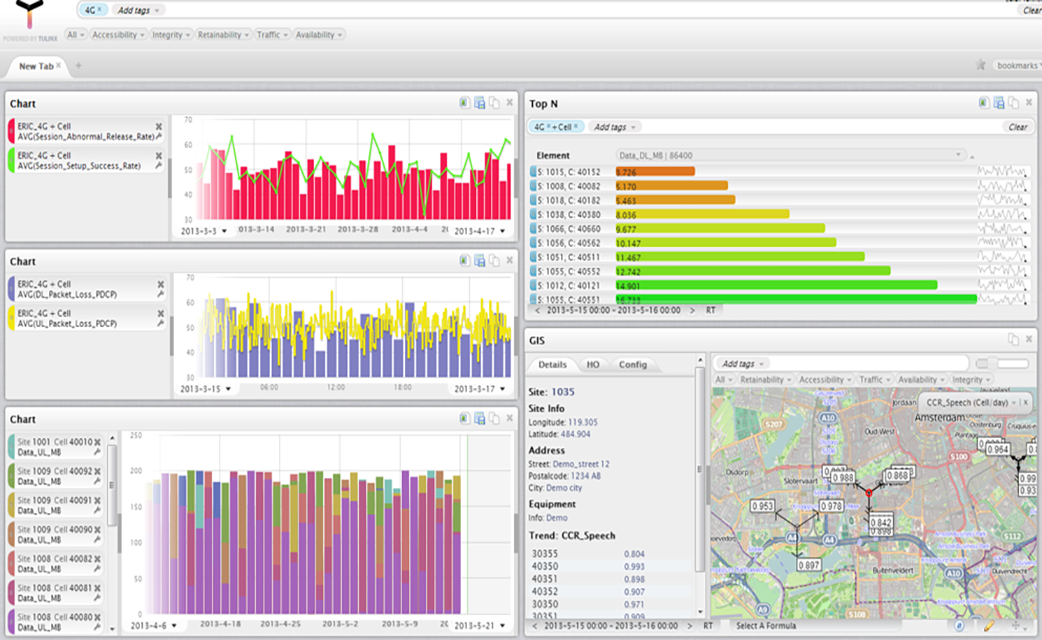
Task: Click the red color swatch of Session_Abnormal_Release_Rate
Action: (x=11, y=131)
